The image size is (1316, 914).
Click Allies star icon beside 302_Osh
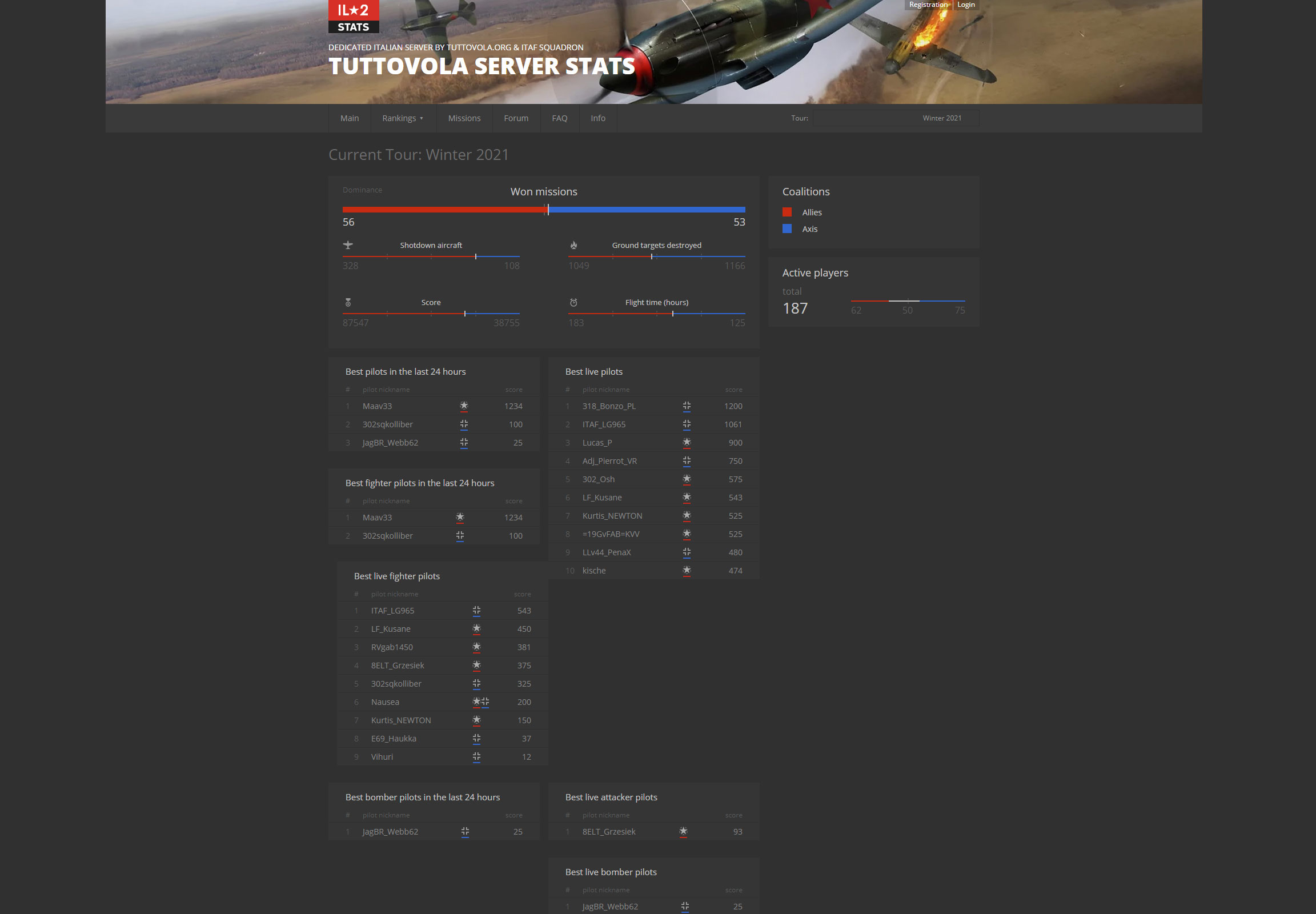click(687, 479)
